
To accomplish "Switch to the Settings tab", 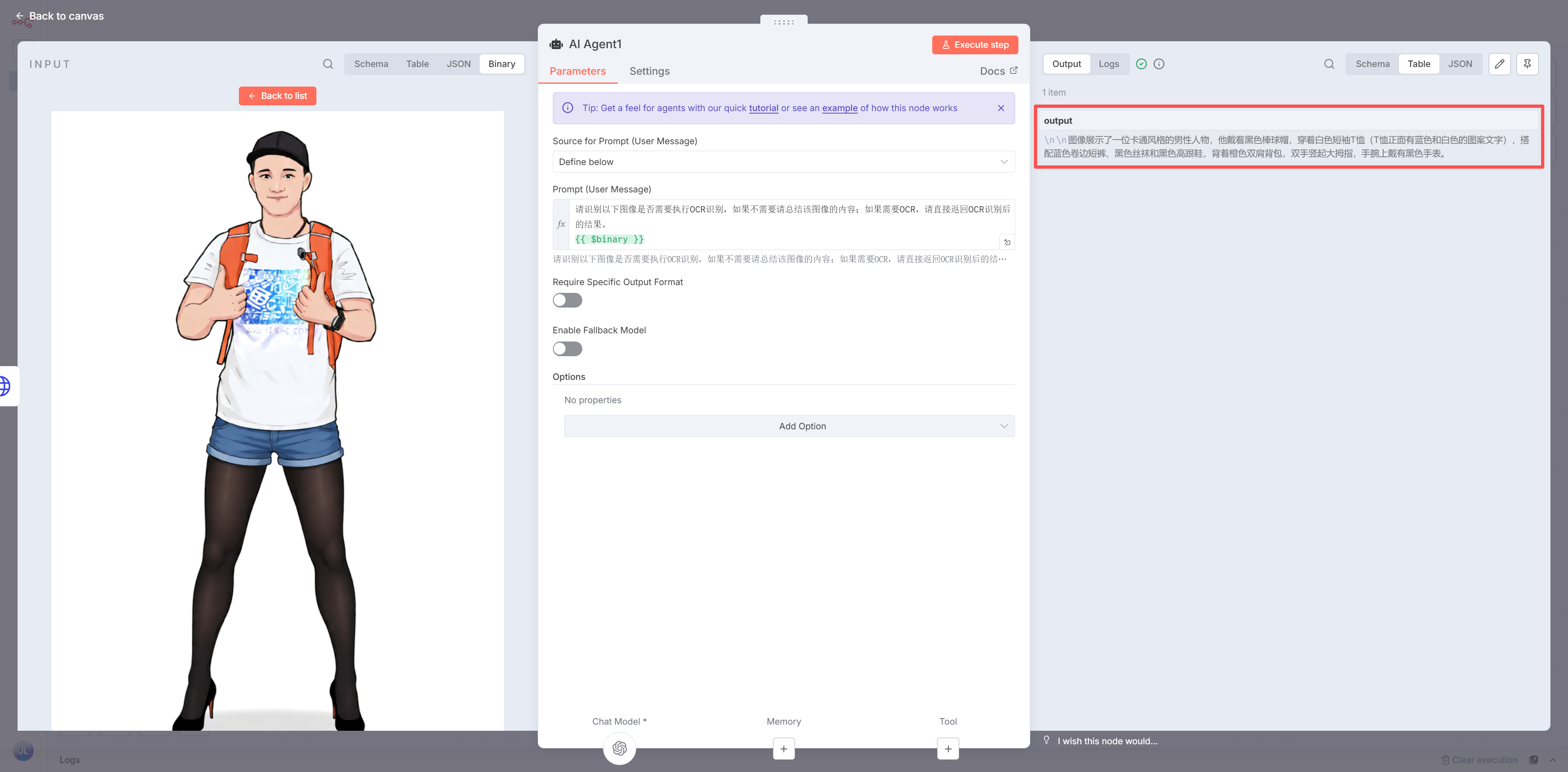I will 649,71.
